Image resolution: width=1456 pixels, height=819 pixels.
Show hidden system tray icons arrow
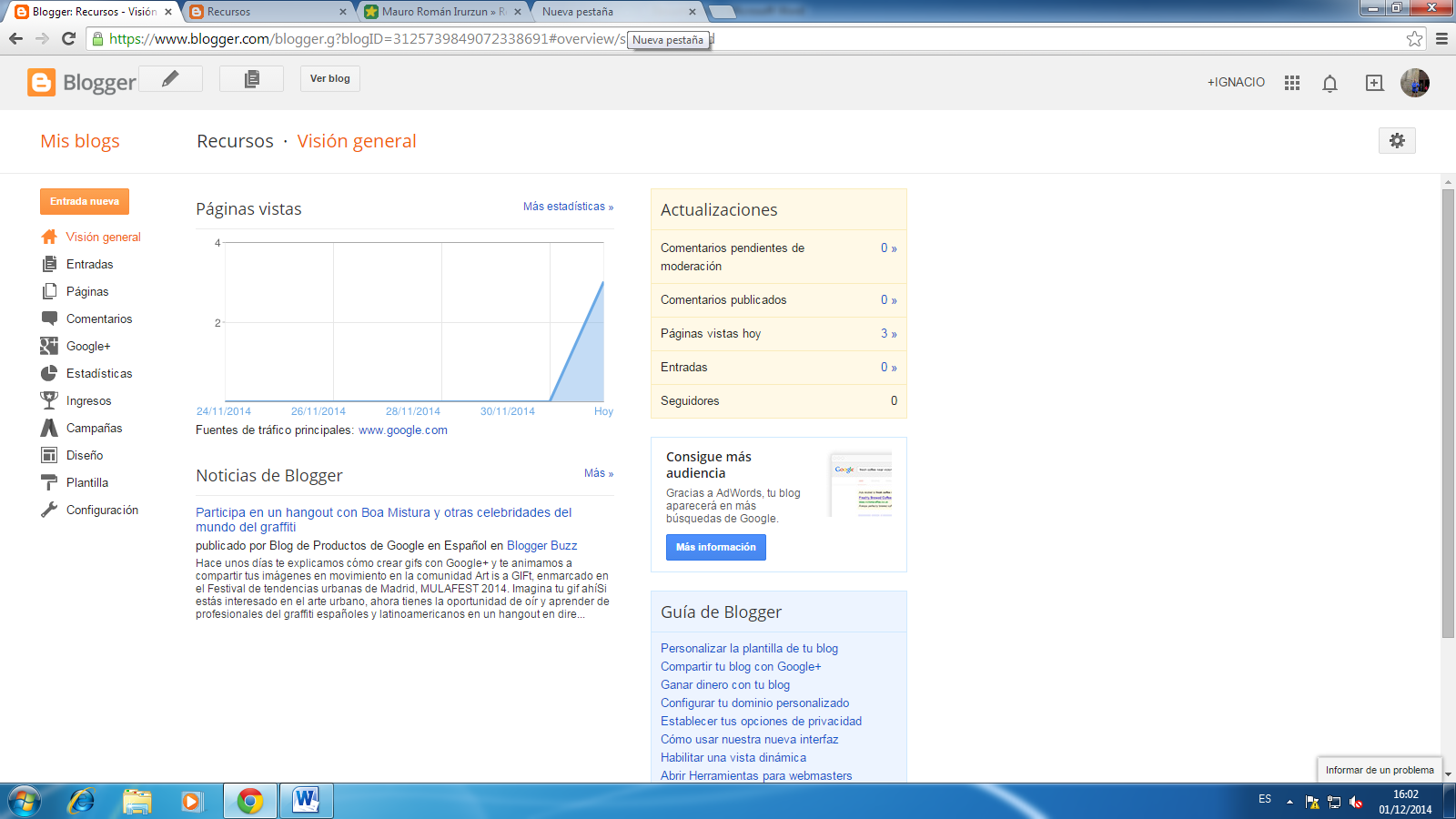pos(1289,802)
